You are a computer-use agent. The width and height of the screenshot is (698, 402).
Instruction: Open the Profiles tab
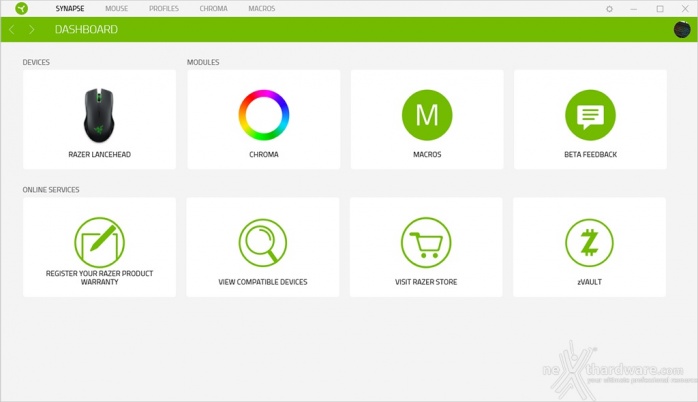164,8
